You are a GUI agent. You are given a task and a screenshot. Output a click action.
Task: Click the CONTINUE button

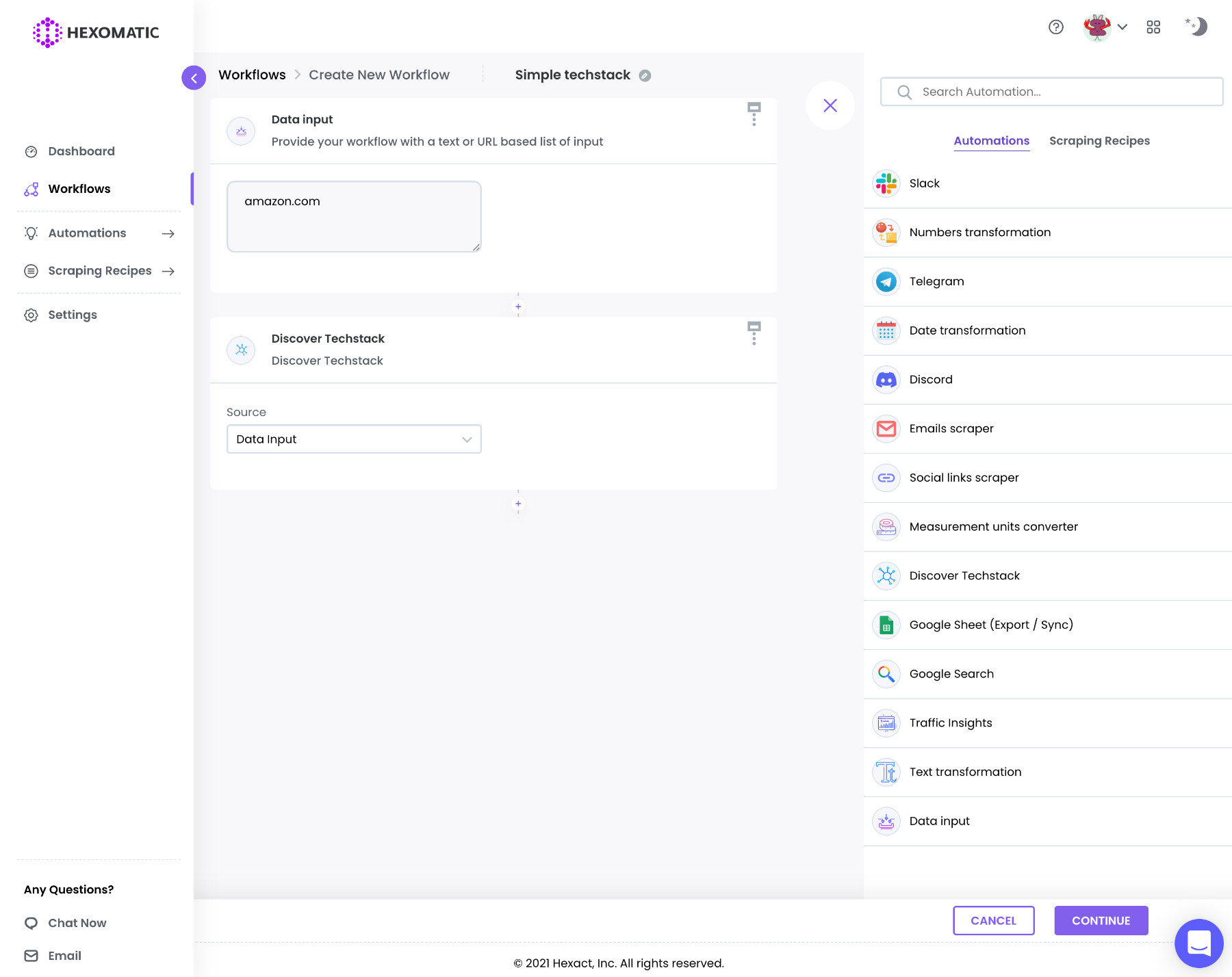click(1101, 921)
